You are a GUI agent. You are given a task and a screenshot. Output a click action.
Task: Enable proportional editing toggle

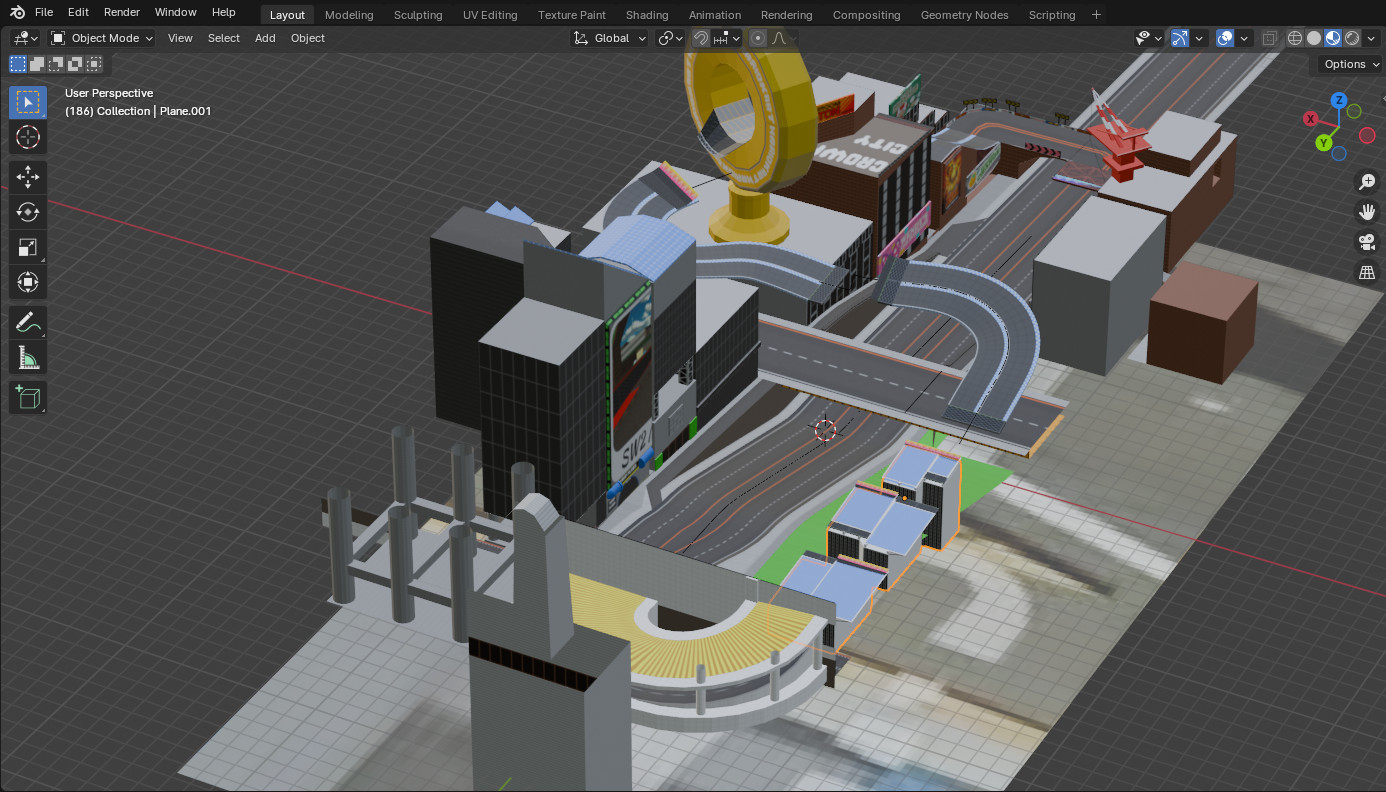(x=758, y=38)
